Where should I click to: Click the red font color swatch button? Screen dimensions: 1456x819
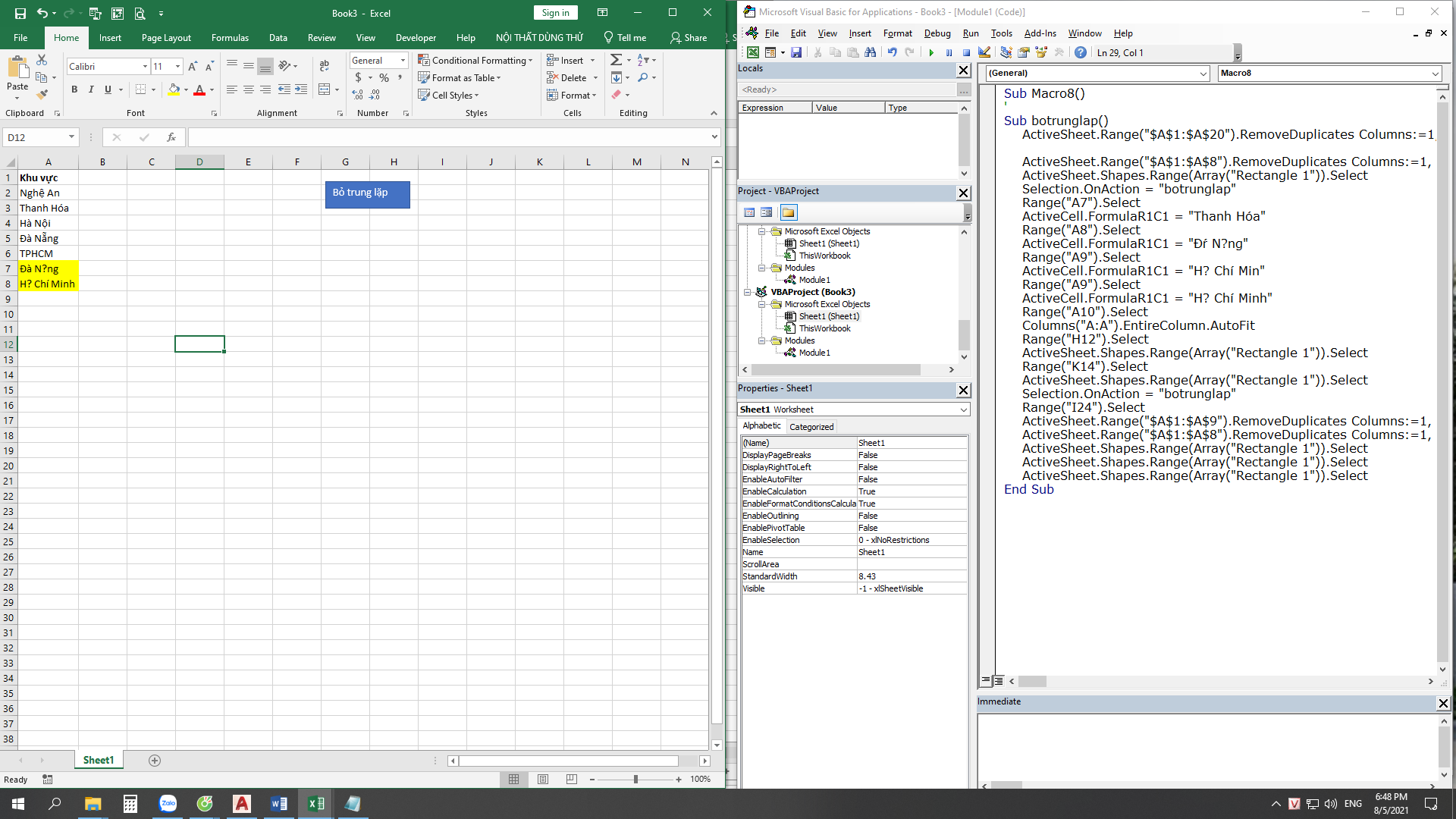pyautogui.click(x=199, y=89)
